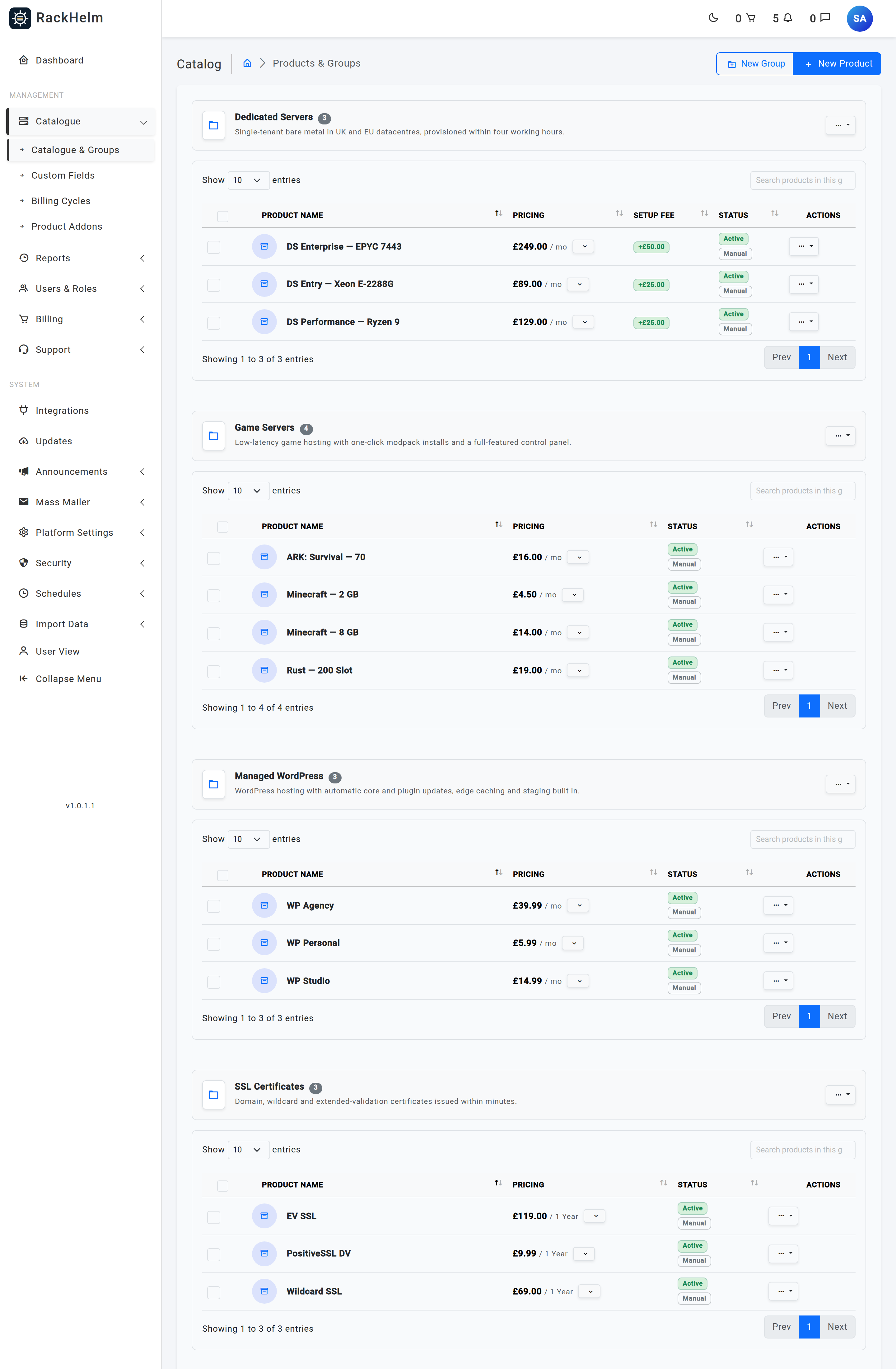Image resolution: width=896 pixels, height=1369 pixels.
Task: Check the WP Personal row
Action: pyautogui.click(x=213, y=944)
